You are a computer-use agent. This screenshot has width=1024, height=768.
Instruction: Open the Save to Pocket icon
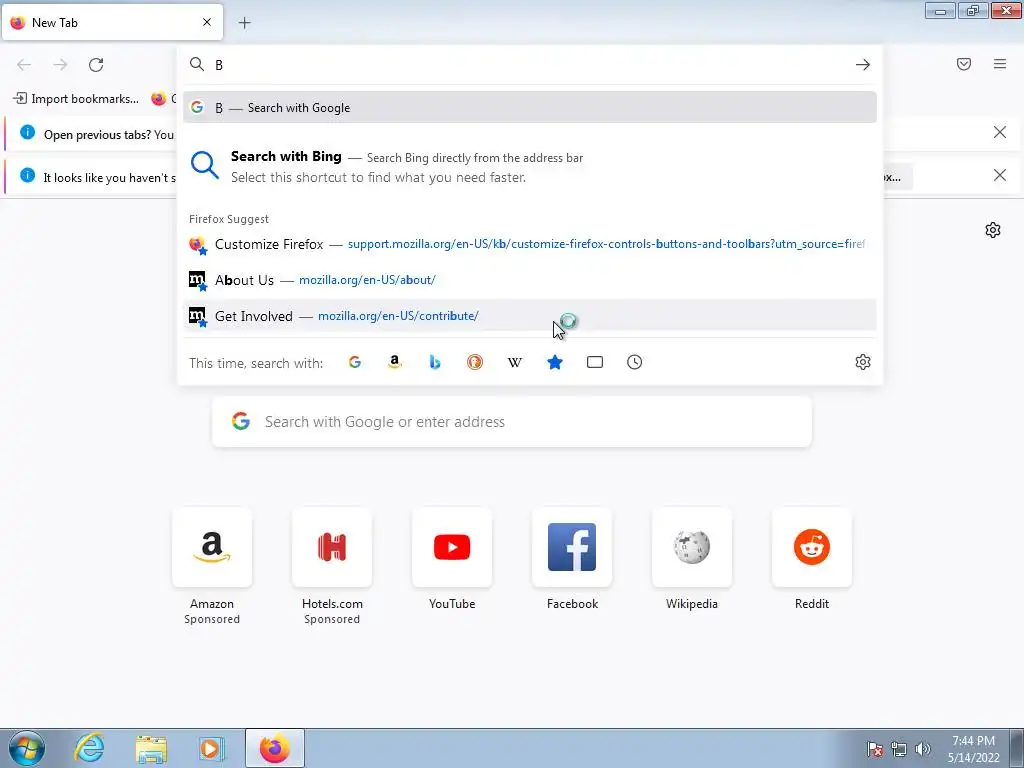point(964,64)
